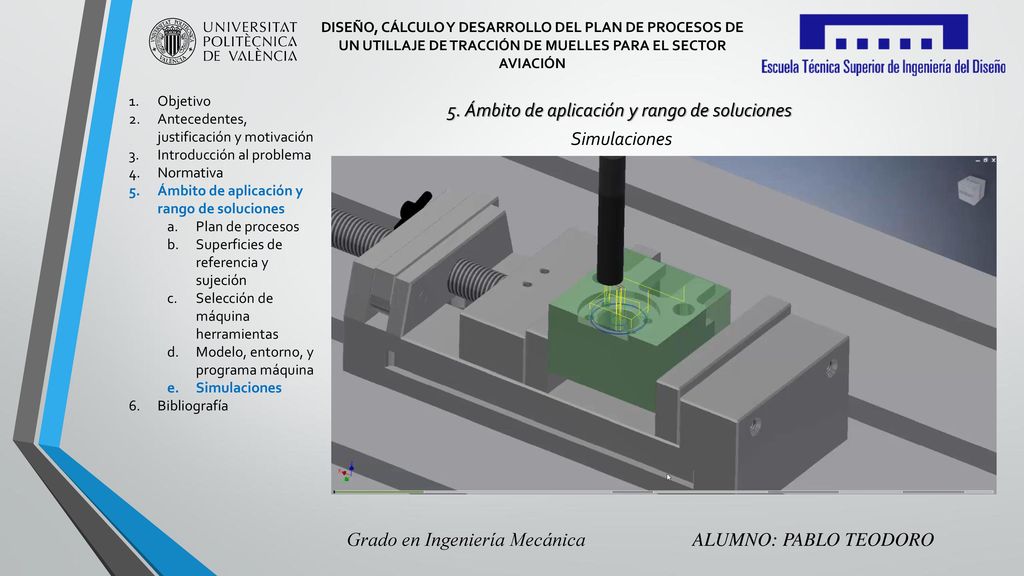Go to 'Superficies de referencia y sujeción'
Image resolution: width=1024 pixels, height=576 pixels.
(x=239, y=263)
